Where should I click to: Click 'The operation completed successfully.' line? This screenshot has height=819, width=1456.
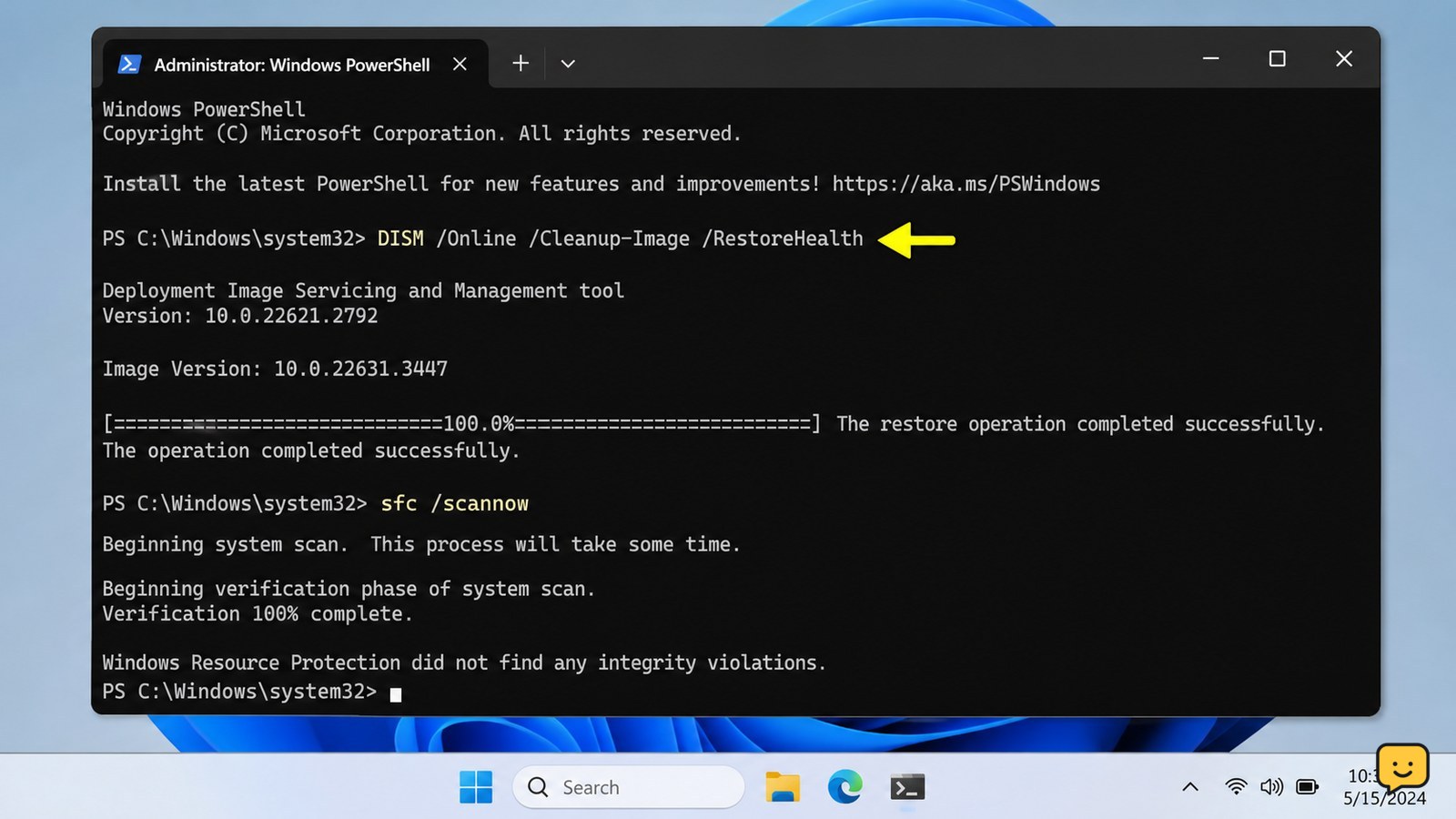pyautogui.click(x=310, y=450)
